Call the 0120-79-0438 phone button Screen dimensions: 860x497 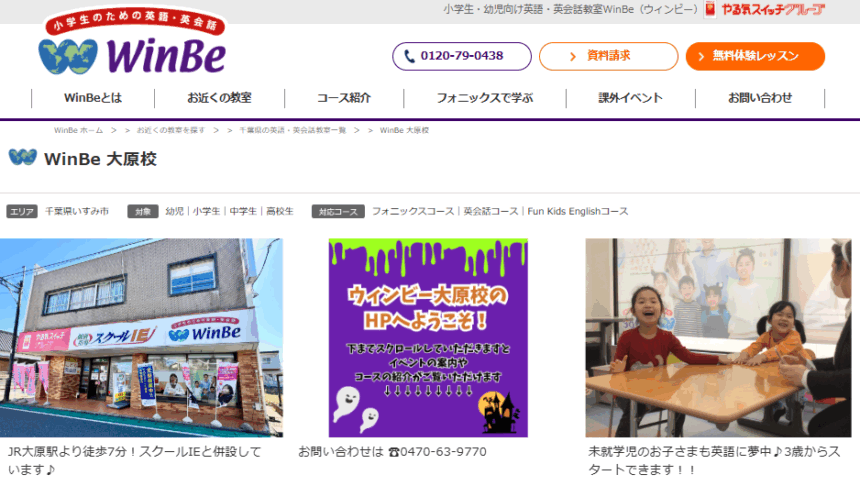(x=461, y=57)
